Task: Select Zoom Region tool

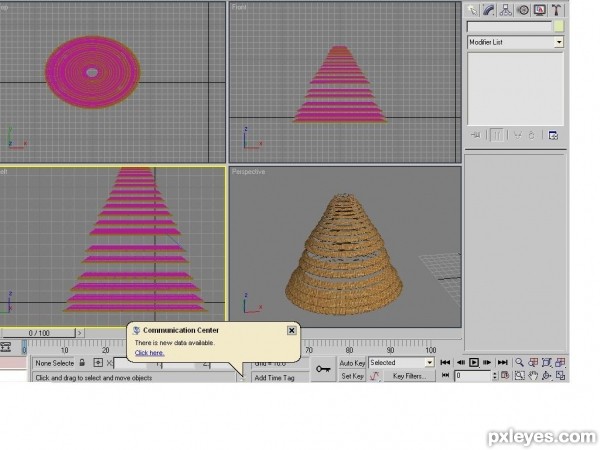Action: [519, 376]
